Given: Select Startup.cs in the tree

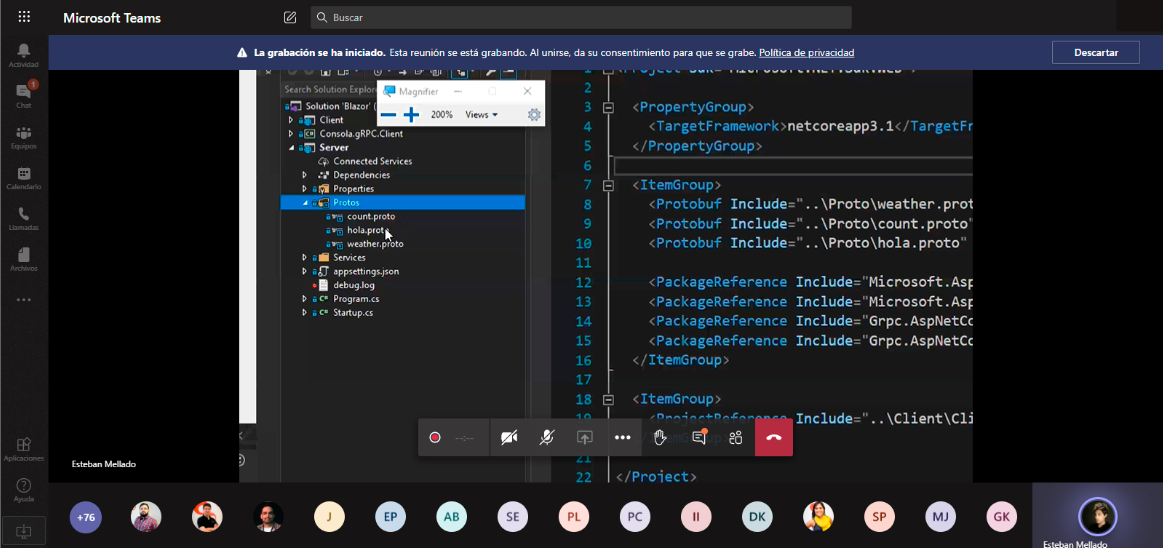Looking at the screenshot, I should (353, 312).
